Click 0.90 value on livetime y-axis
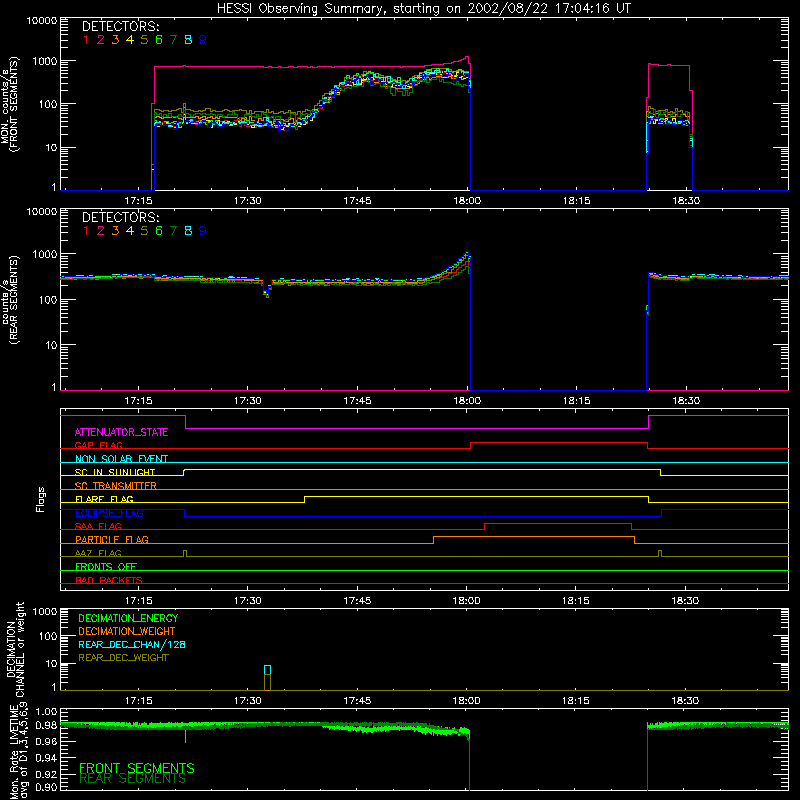This screenshot has width=800, height=800. click(46, 787)
